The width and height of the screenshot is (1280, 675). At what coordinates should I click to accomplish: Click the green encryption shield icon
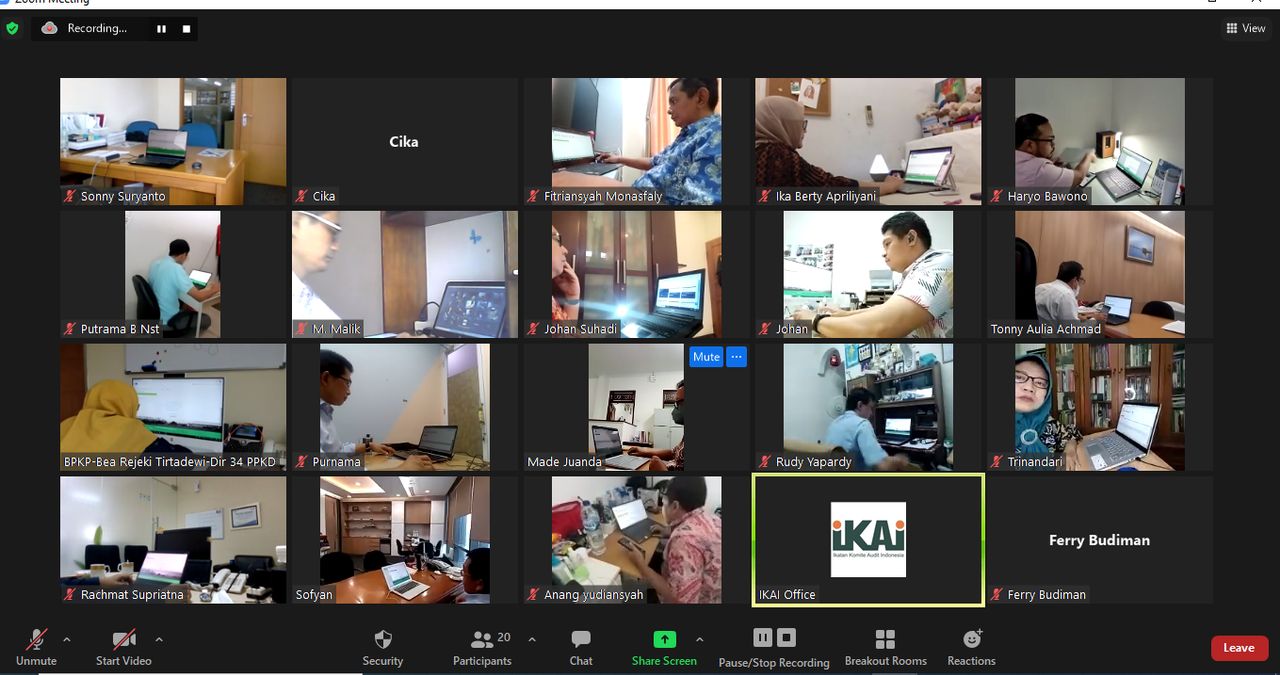coord(12,28)
